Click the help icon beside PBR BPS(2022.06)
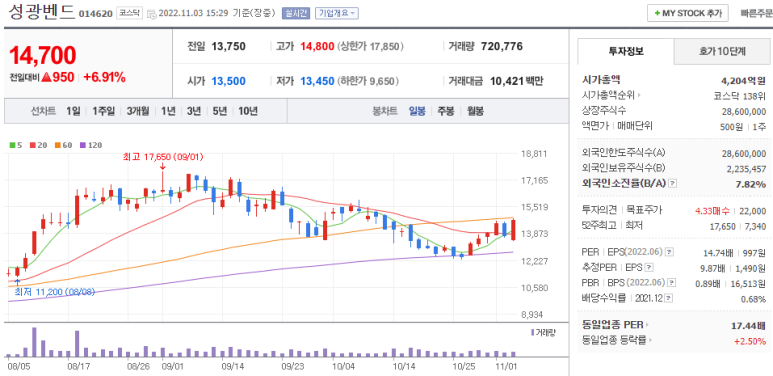Viewport: 773px width, 376px height. [671, 283]
